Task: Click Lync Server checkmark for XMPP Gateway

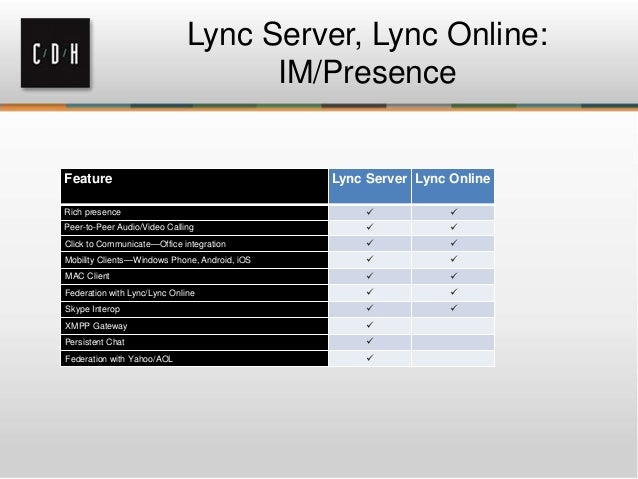Action: click(x=369, y=325)
